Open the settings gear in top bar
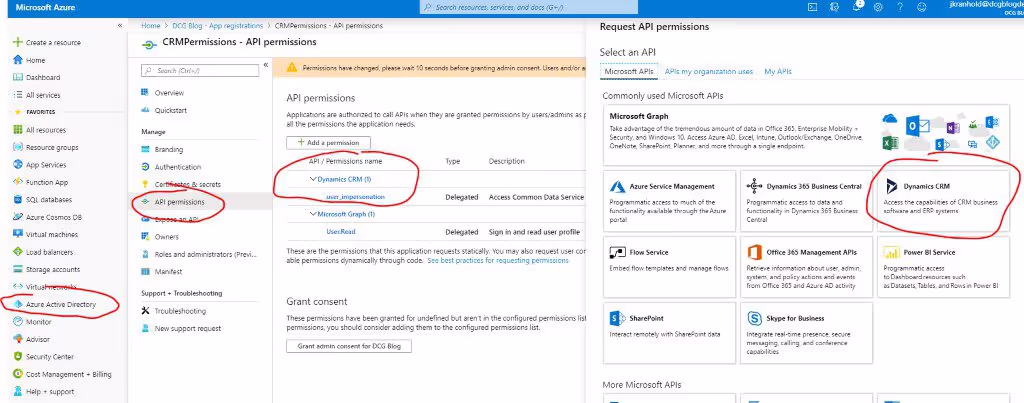The width and height of the screenshot is (1024, 403). point(878,7)
